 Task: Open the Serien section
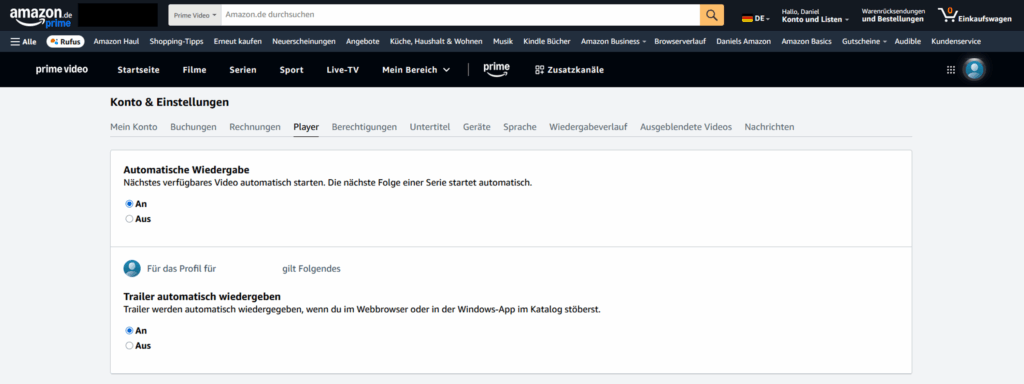click(243, 70)
